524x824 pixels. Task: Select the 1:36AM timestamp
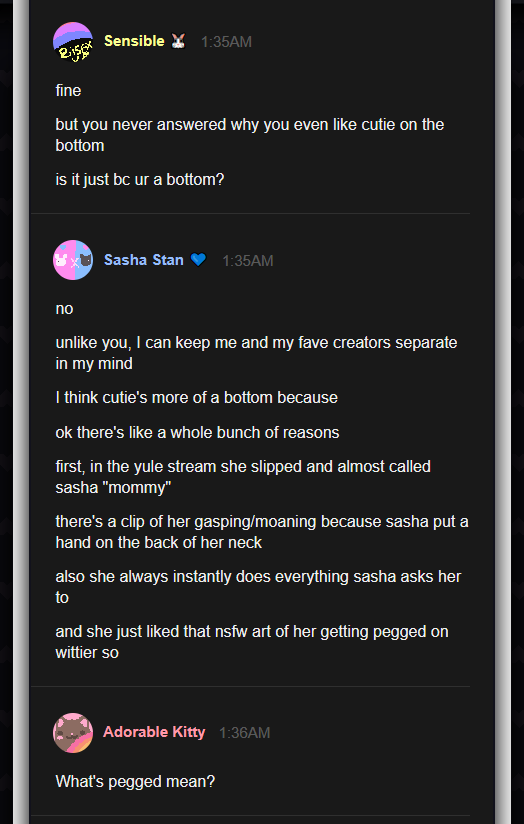pyautogui.click(x=244, y=733)
